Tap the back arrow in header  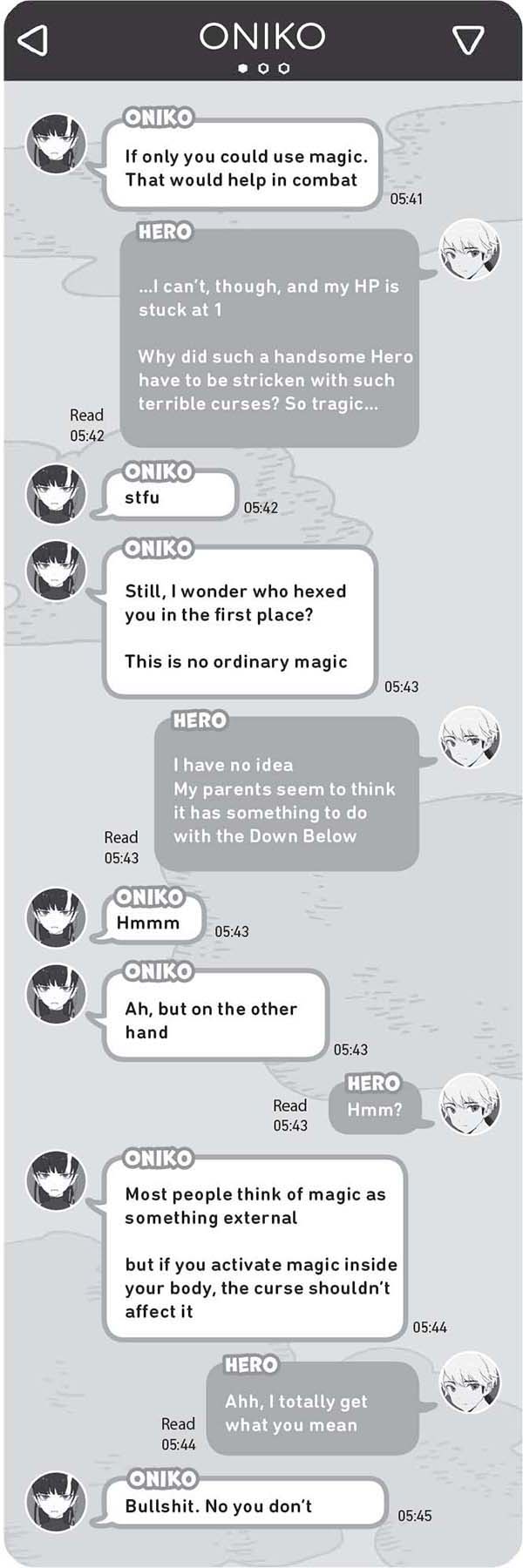pyautogui.click(x=33, y=40)
